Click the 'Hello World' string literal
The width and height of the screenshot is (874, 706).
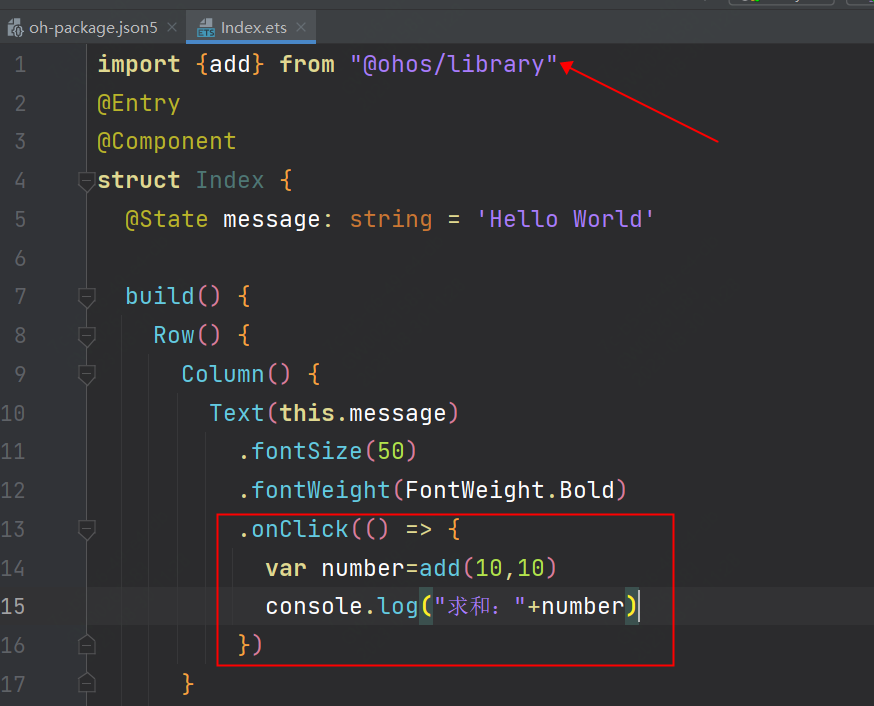(565, 220)
